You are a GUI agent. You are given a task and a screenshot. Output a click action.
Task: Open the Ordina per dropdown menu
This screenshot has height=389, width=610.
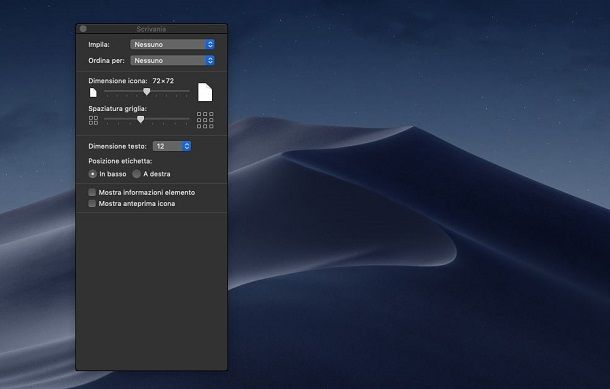(172, 60)
